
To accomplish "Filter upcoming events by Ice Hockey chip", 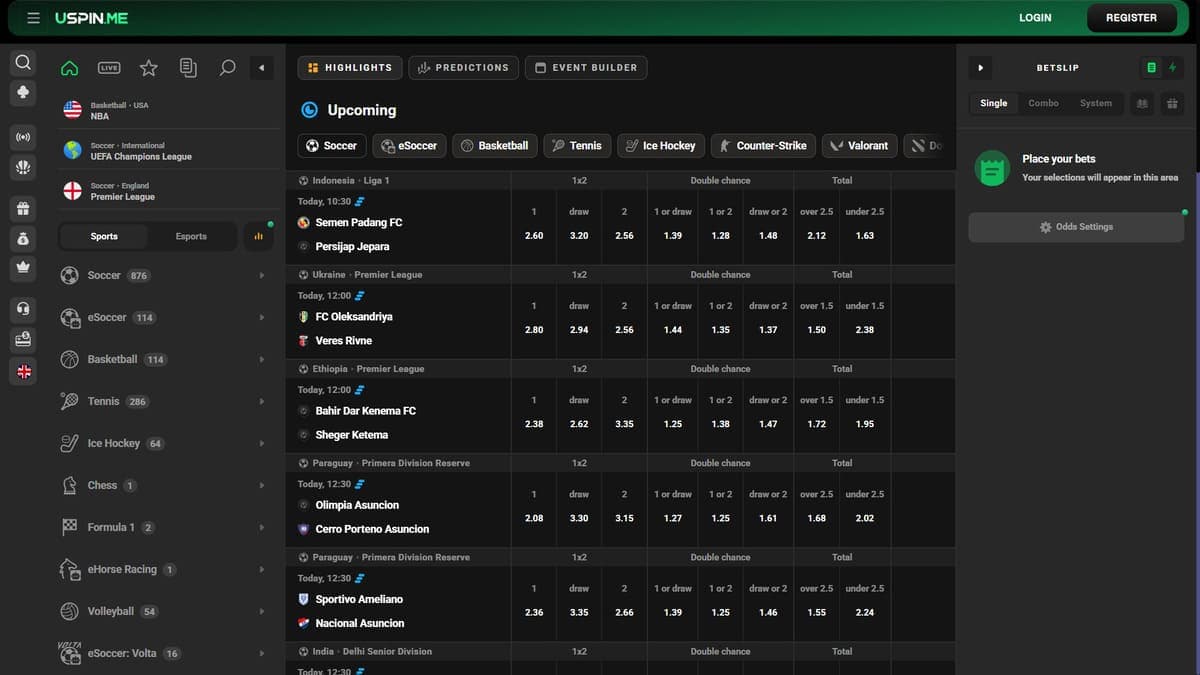I will [661, 146].
